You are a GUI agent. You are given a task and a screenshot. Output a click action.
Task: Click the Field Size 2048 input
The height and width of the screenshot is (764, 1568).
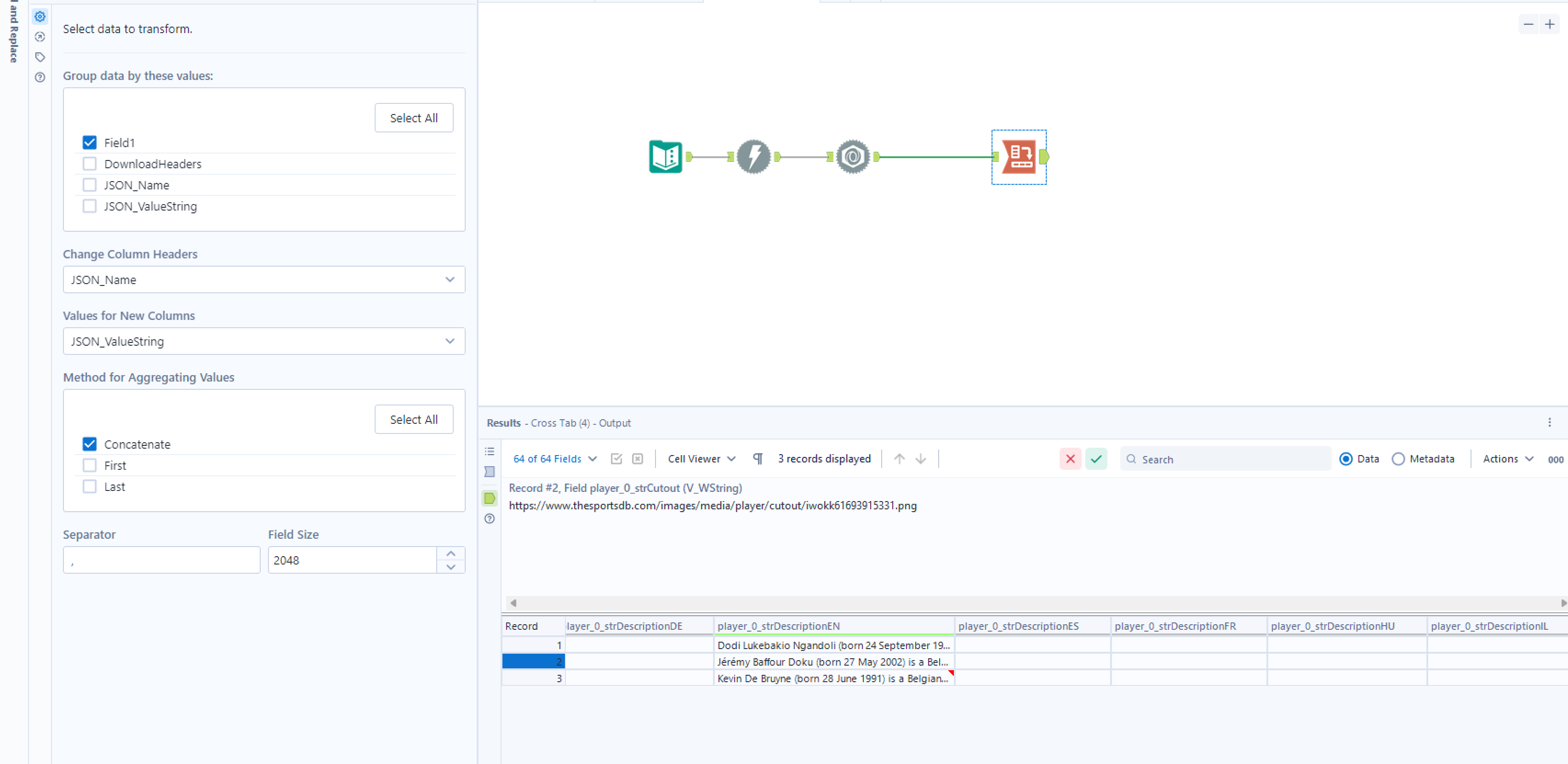(x=353, y=560)
